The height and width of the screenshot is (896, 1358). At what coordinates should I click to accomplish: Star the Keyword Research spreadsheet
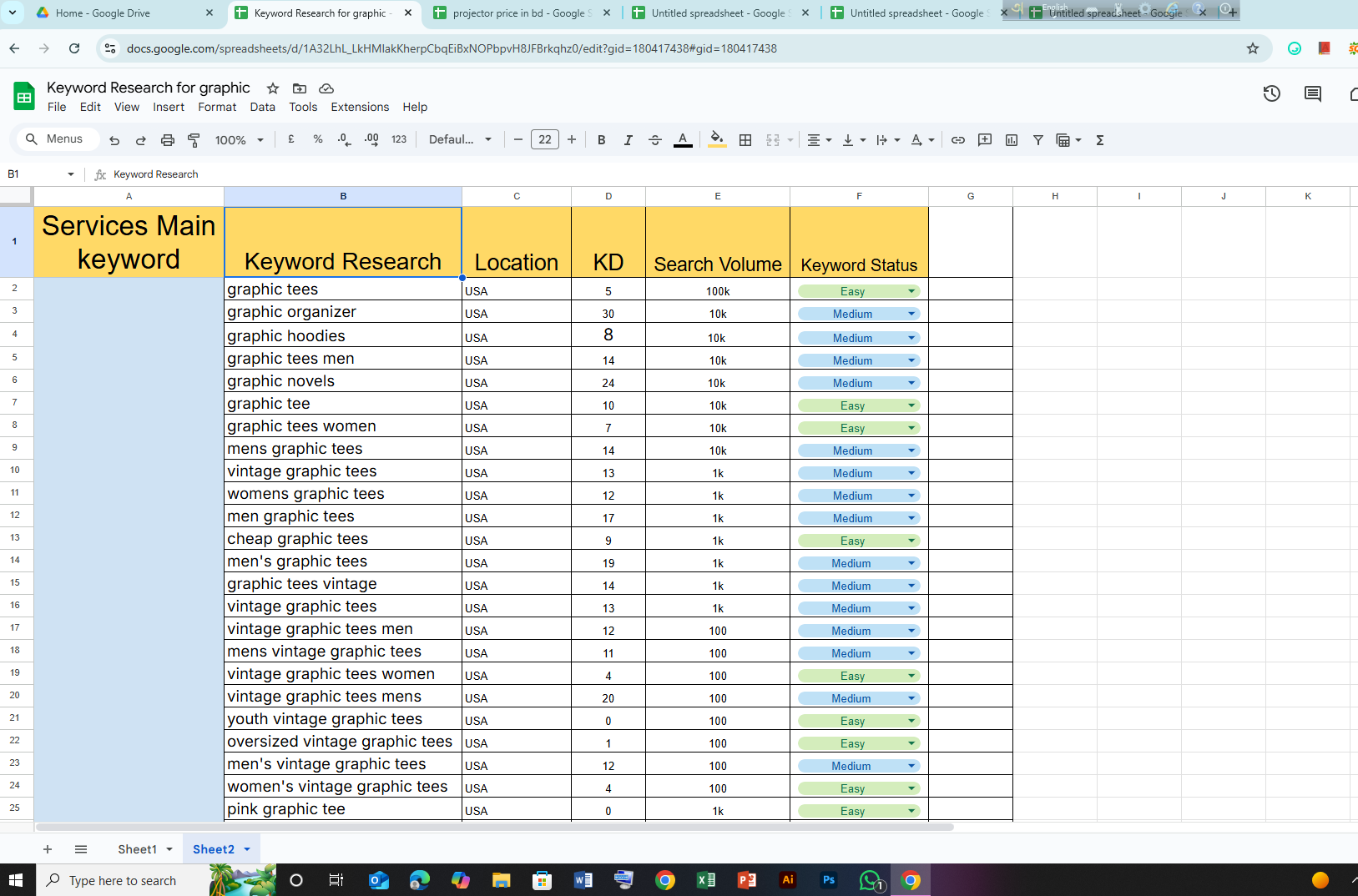272,88
